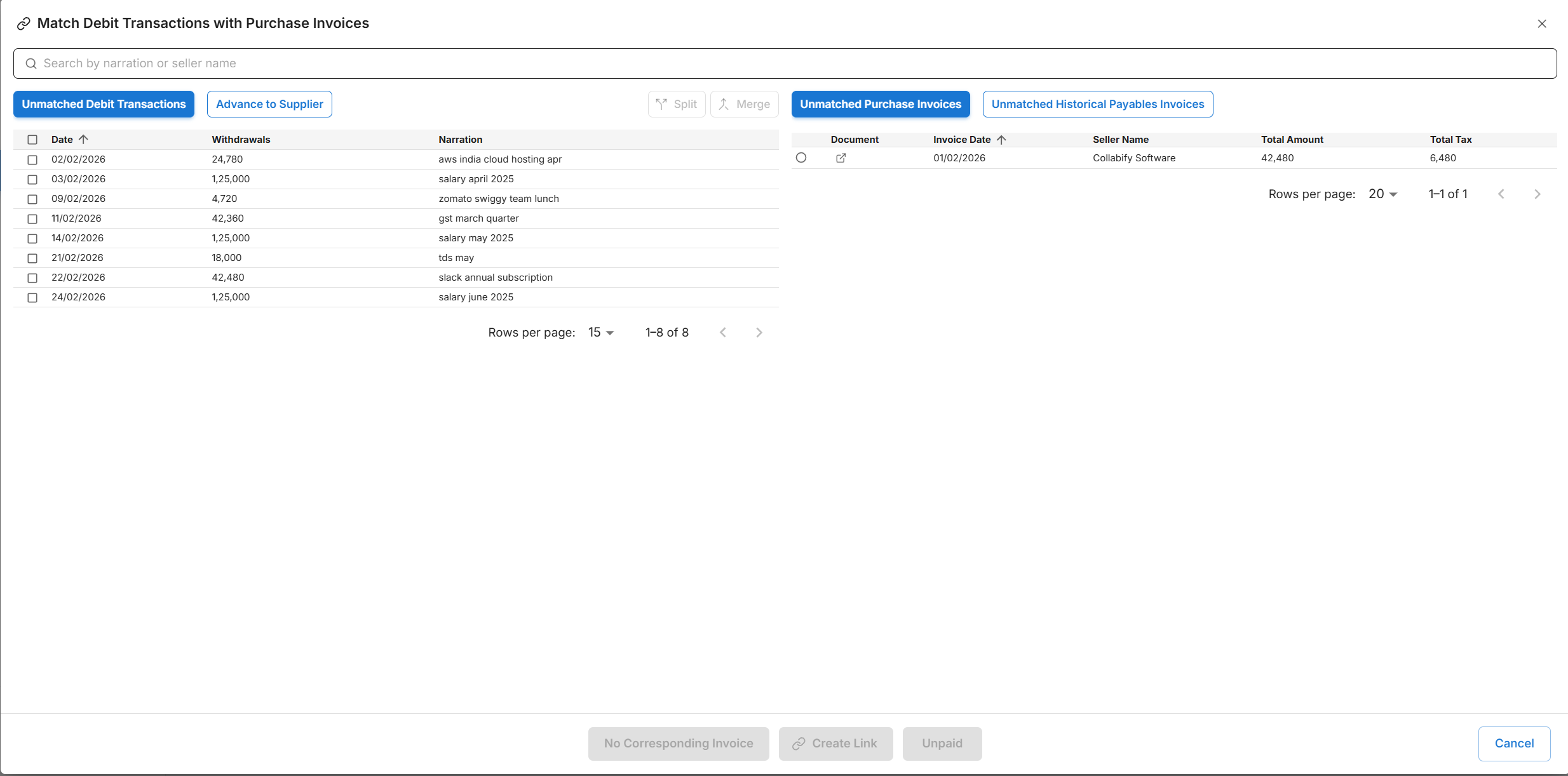Mark as Unpaid button
The width and height of the screenshot is (1568, 776).
point(942,744)
